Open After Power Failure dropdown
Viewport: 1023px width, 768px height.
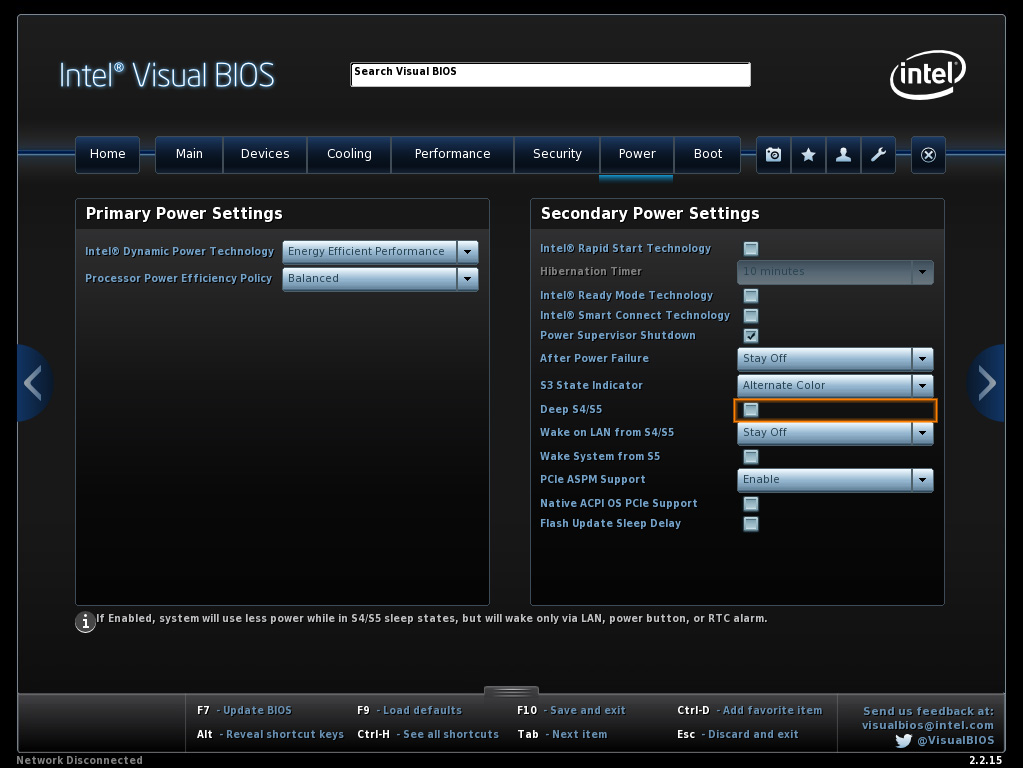pos(835,359)
